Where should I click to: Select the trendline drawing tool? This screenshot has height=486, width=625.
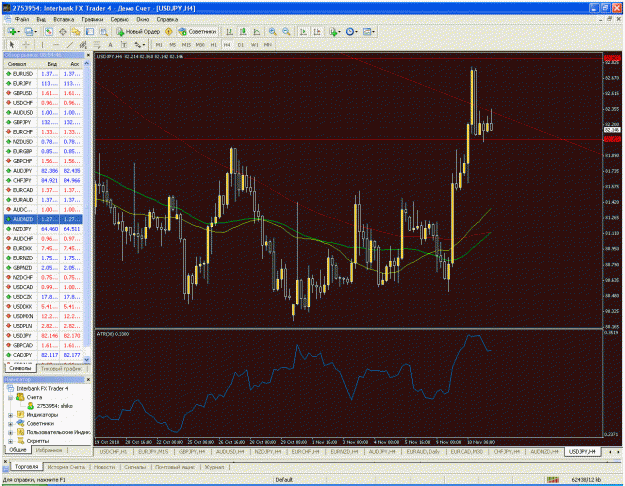pos(69,45)
